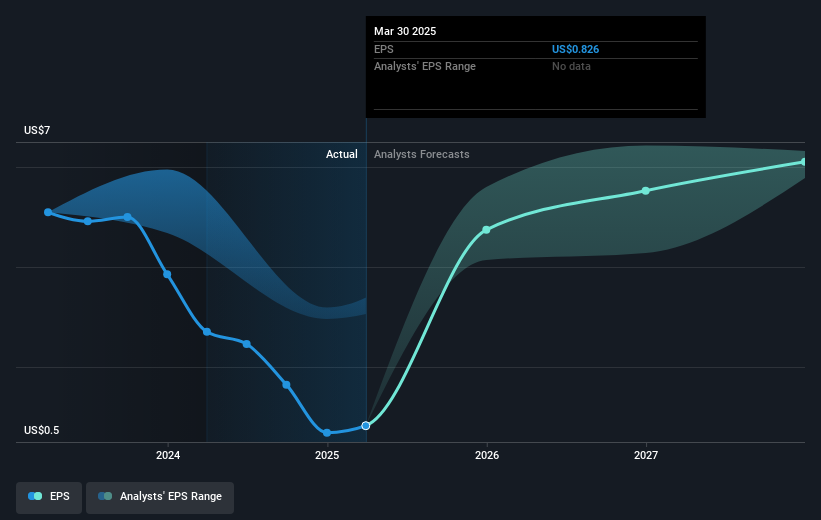Click the Mar 30 2025 tooltip date
The height and width of the screenshot is (520, 821).
pos(405,31)
